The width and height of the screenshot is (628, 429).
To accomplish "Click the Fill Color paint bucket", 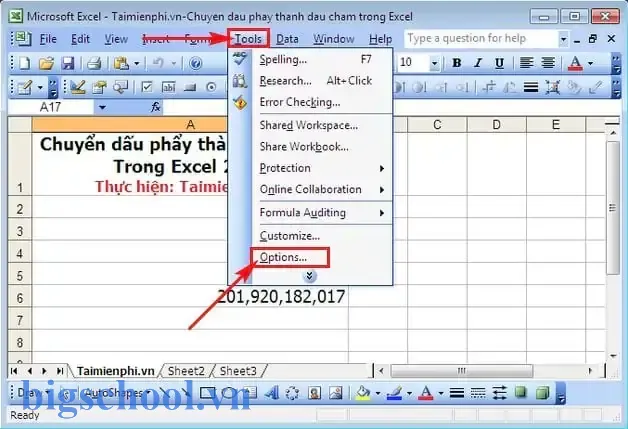I will pyautogui.click(x=363, y=393).
